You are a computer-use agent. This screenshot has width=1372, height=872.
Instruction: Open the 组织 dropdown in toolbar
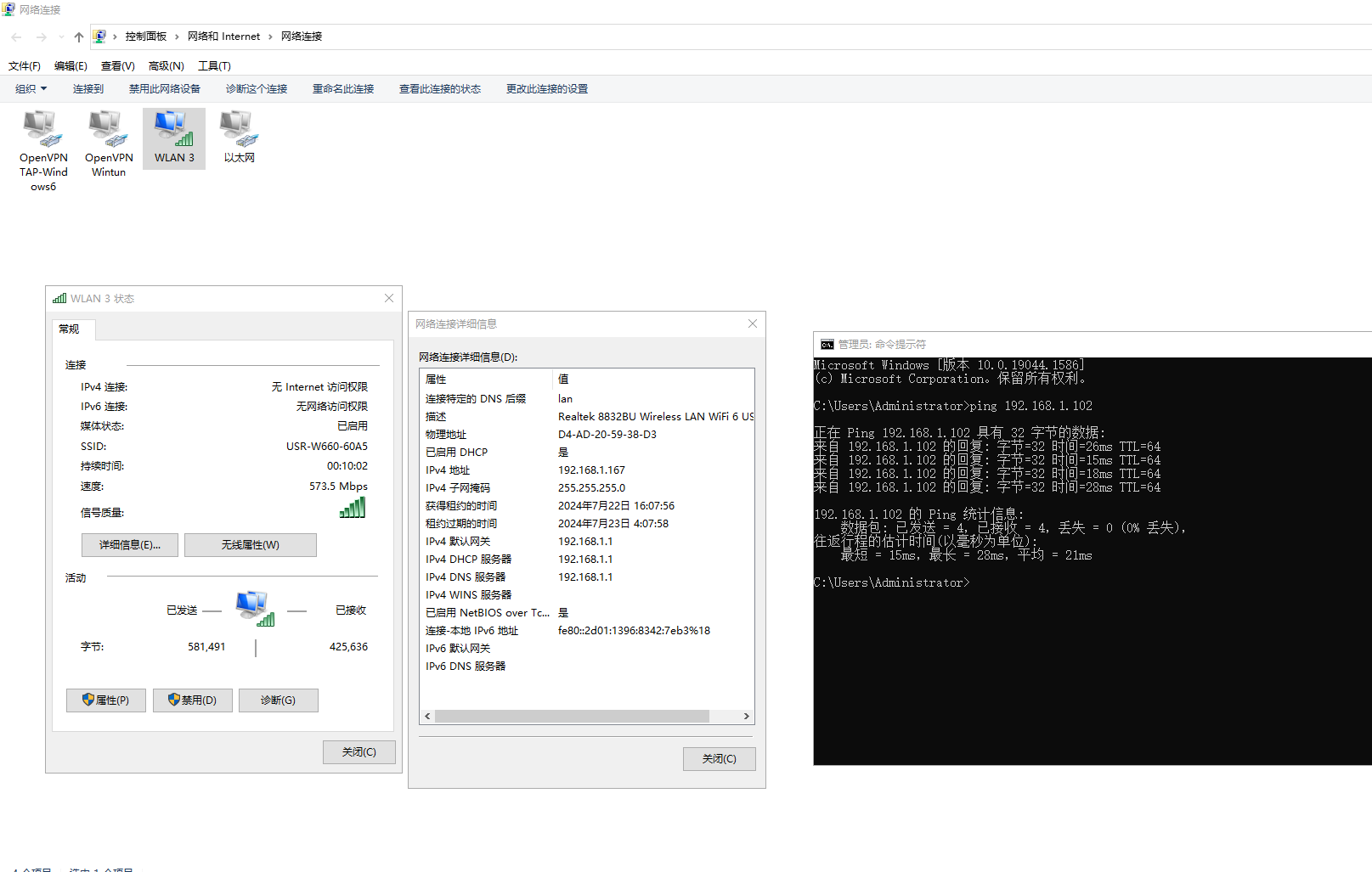click(x=31, y=89)
